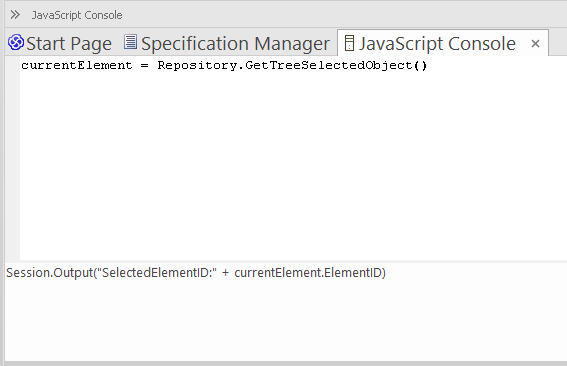Select the JavaScript Console tab label
The image size is (567, 366).
(437, 44)
